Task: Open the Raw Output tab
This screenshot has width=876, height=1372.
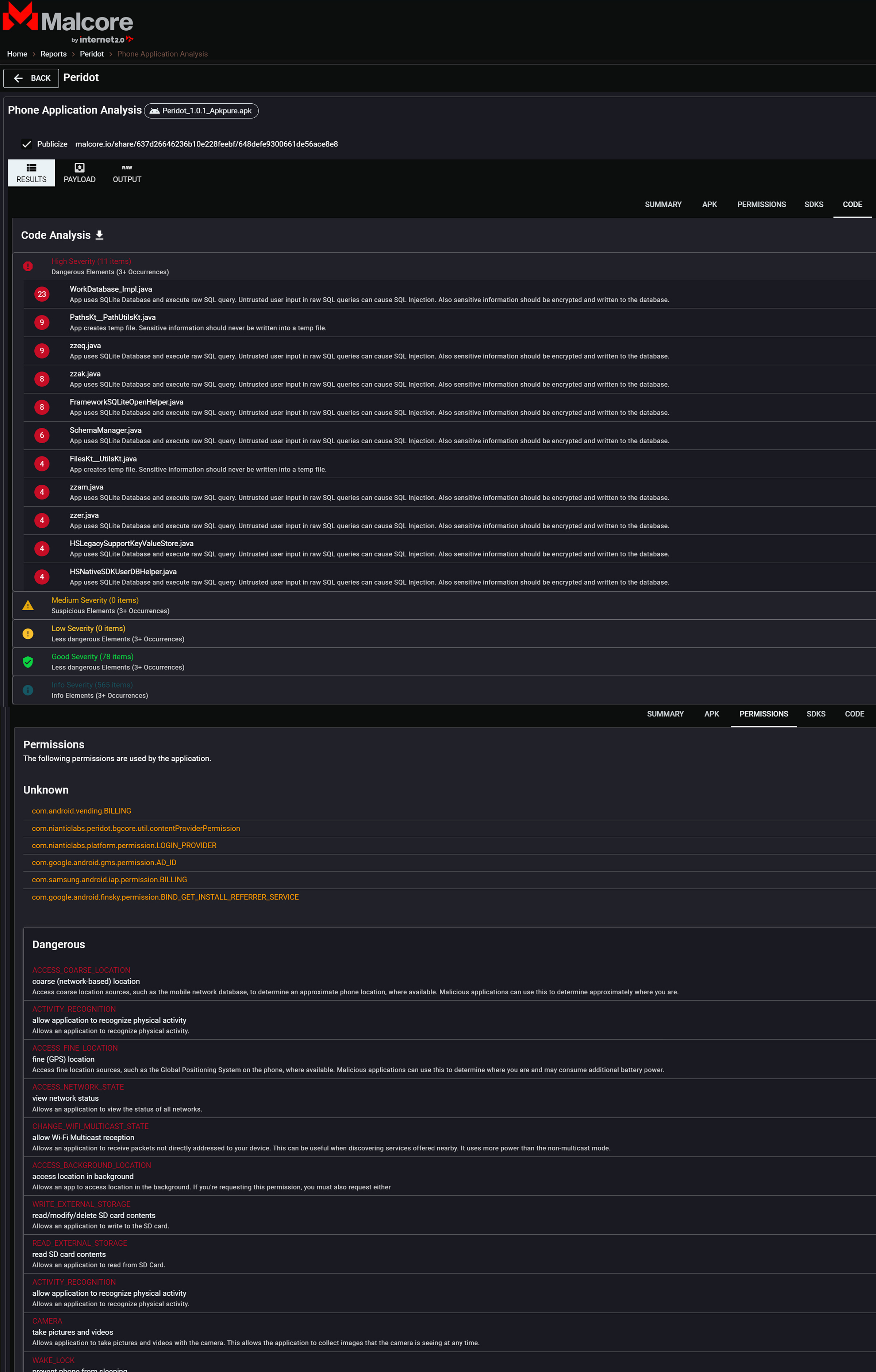Action: tap(127, 173)
